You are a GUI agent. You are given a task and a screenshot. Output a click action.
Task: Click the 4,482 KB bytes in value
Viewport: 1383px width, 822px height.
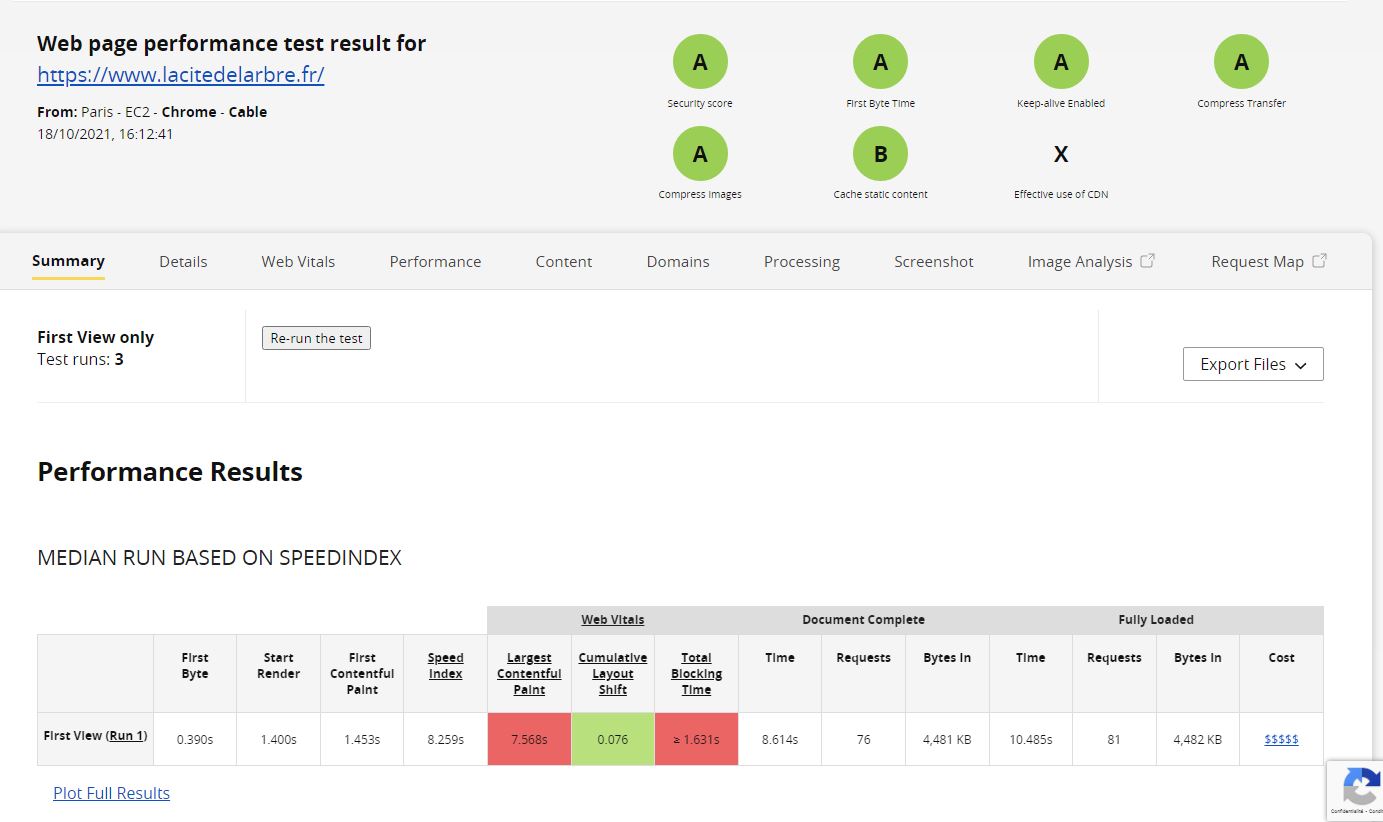point(1197,740)
